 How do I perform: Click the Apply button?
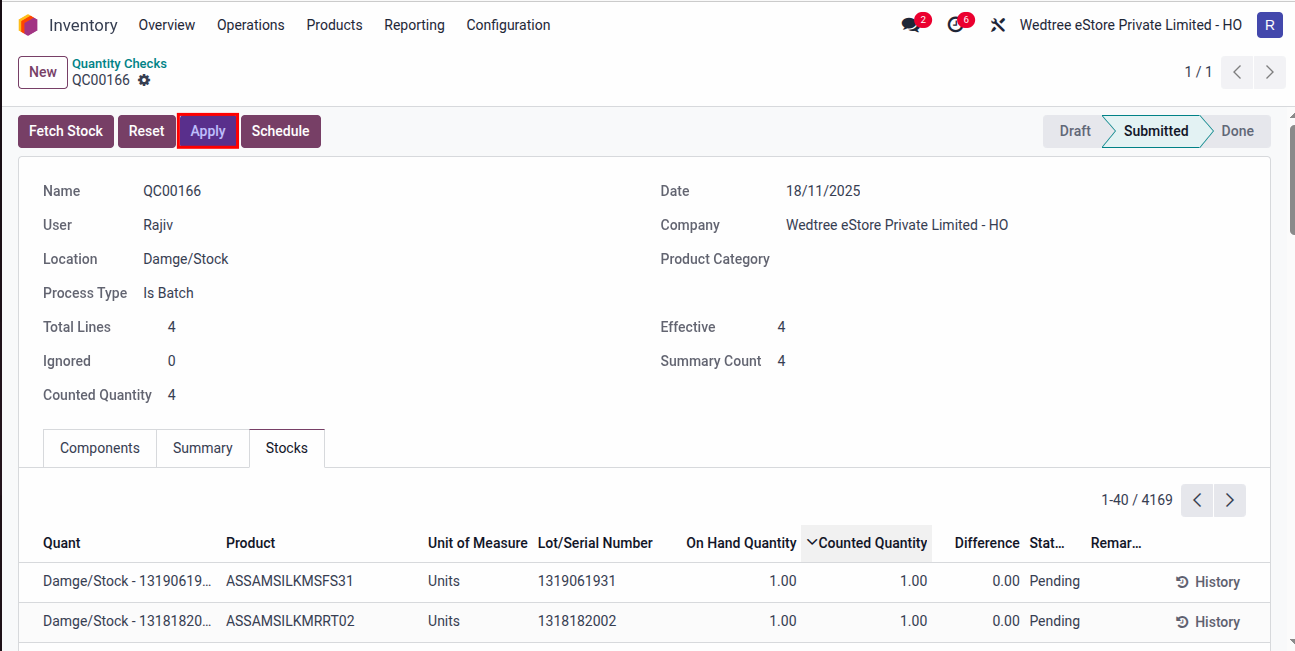208,131
